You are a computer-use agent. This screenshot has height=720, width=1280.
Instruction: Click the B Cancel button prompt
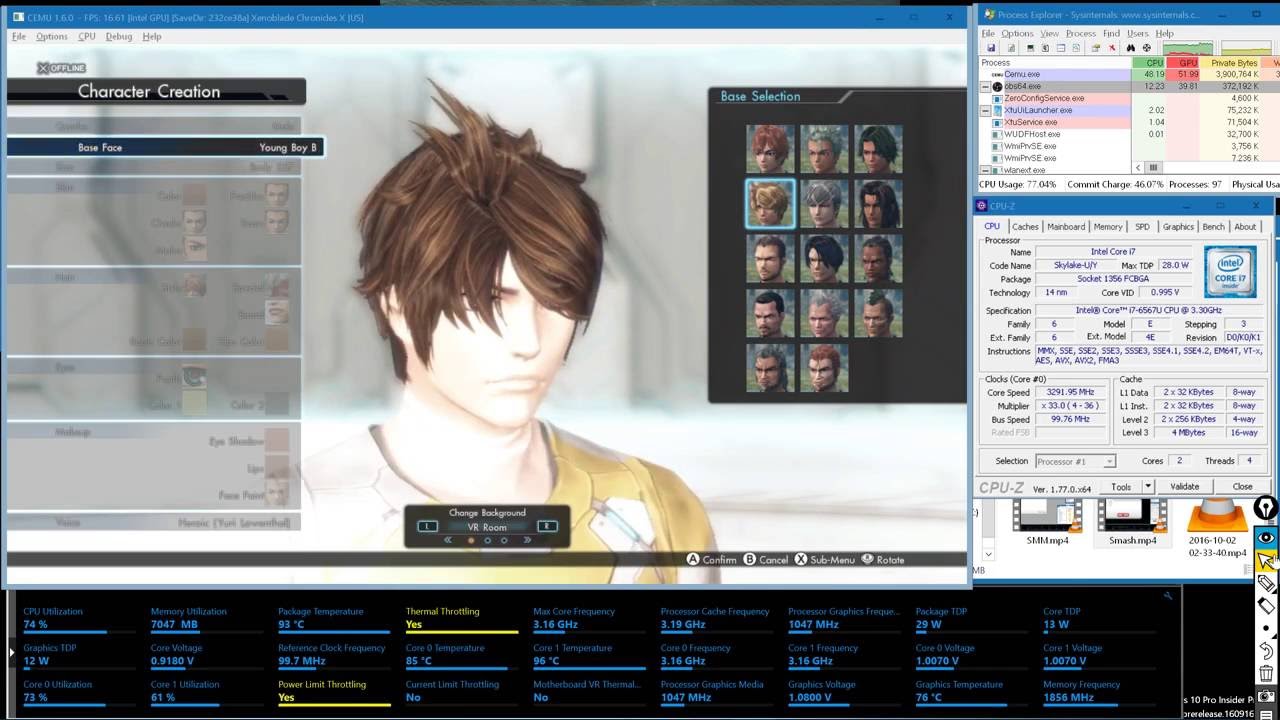click(x=766, y=560)
